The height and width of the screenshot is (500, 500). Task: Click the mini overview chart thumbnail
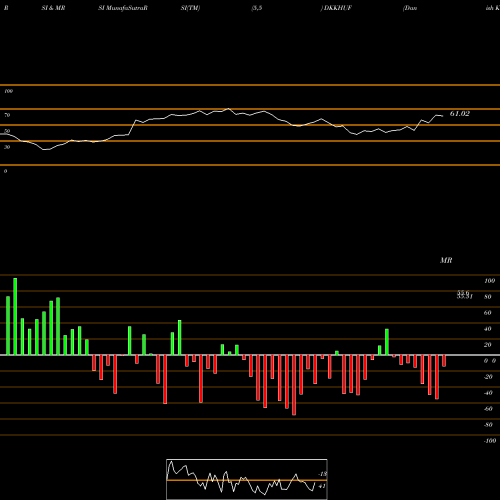coord(247,479)
